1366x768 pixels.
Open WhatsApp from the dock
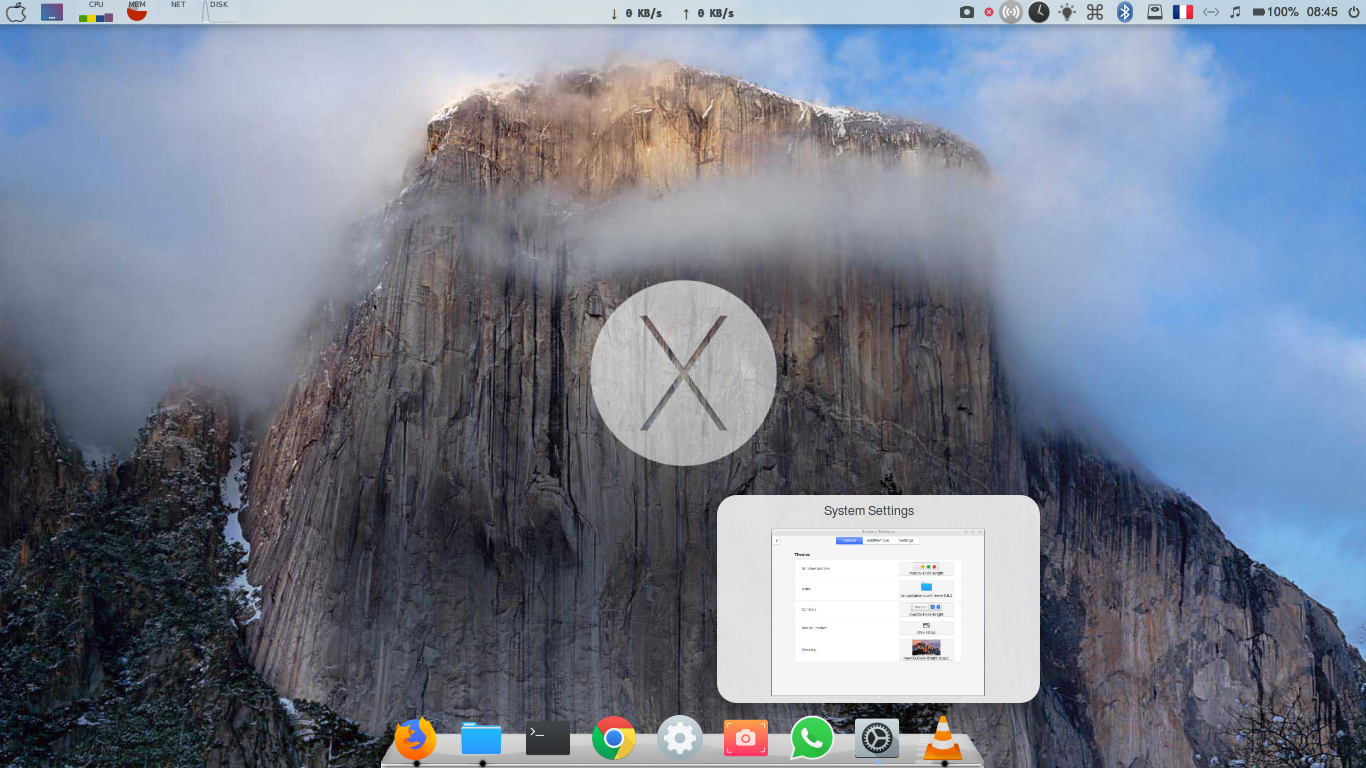811,739
